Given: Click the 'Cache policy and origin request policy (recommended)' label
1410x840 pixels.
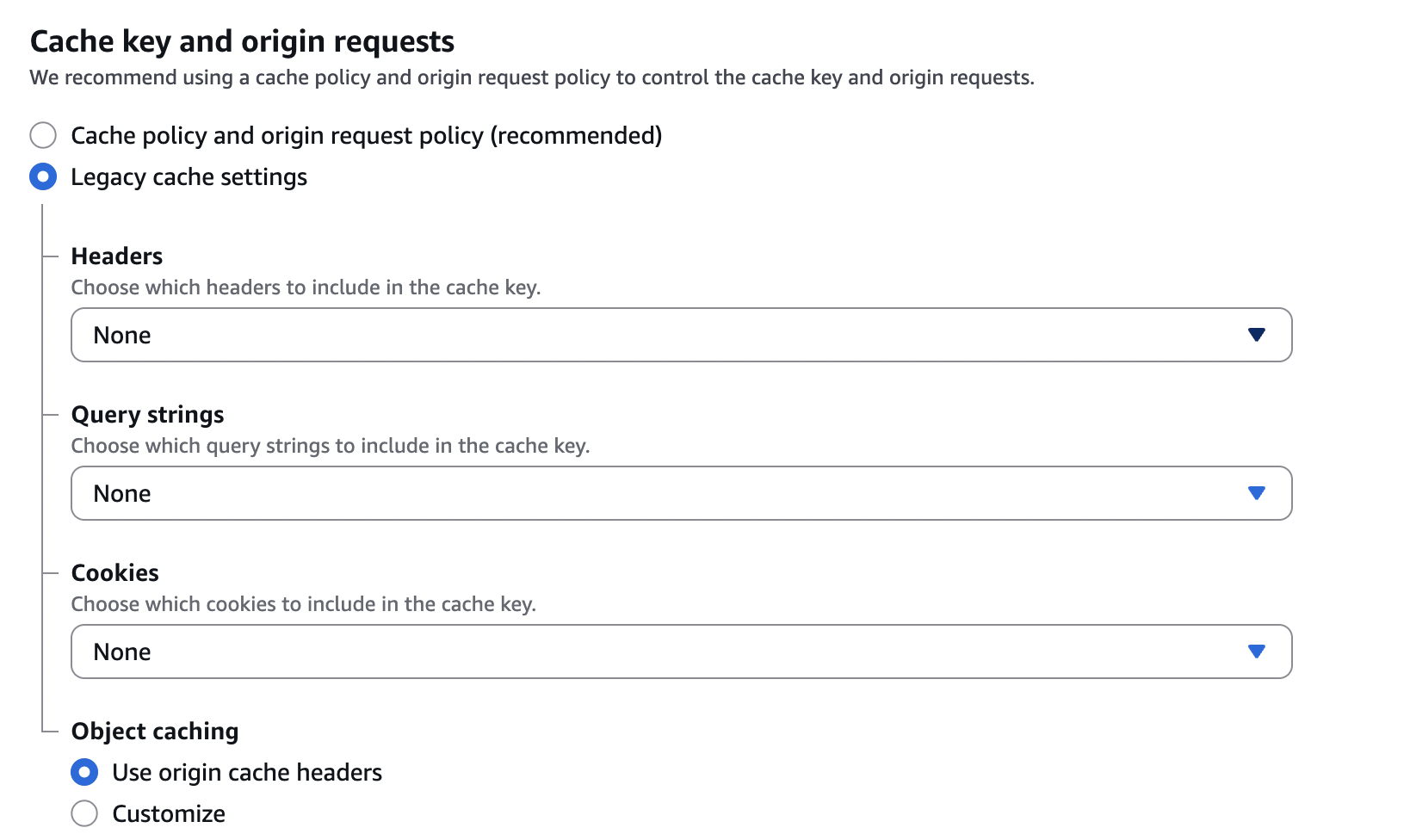Looking at the screenshot, I should pyautogui.click(x=366, y=135).
